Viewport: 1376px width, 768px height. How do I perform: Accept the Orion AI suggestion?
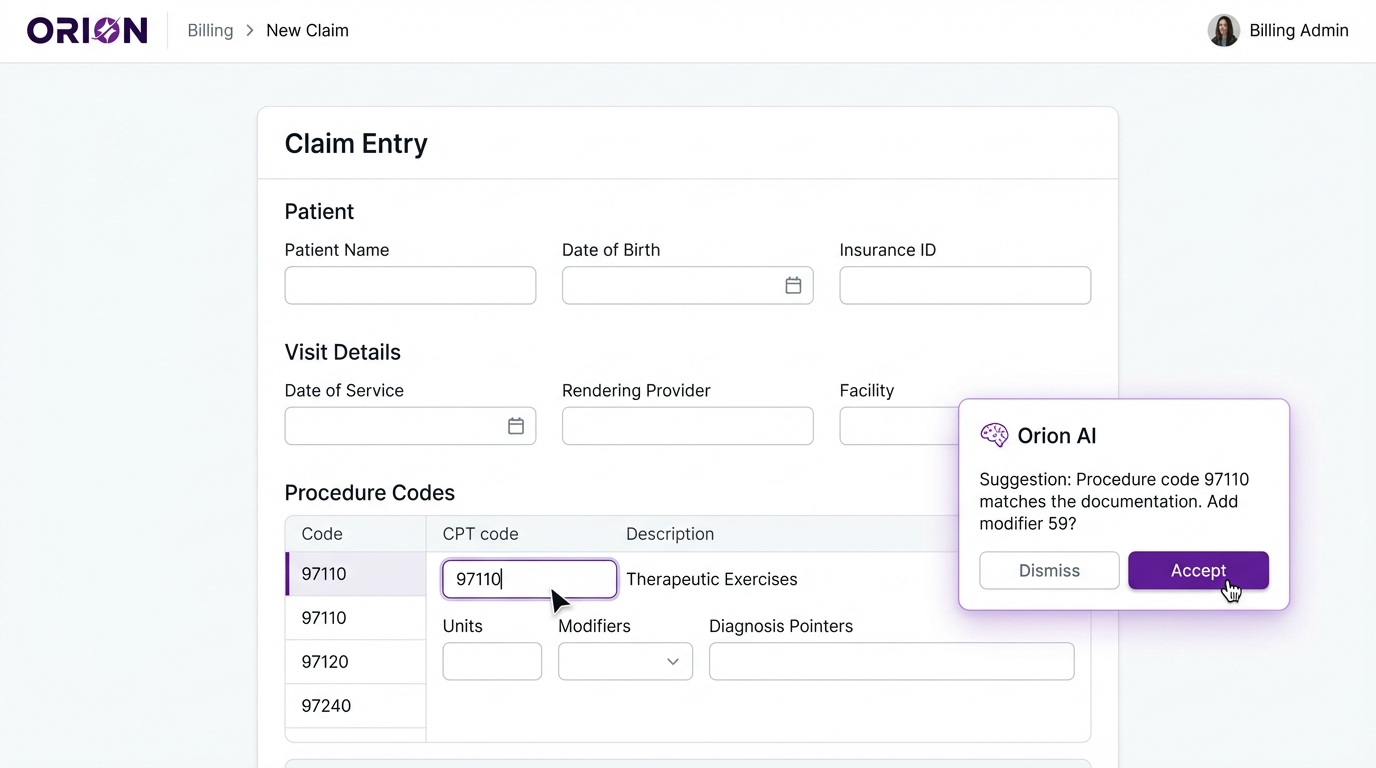[x=1197, y=570]
